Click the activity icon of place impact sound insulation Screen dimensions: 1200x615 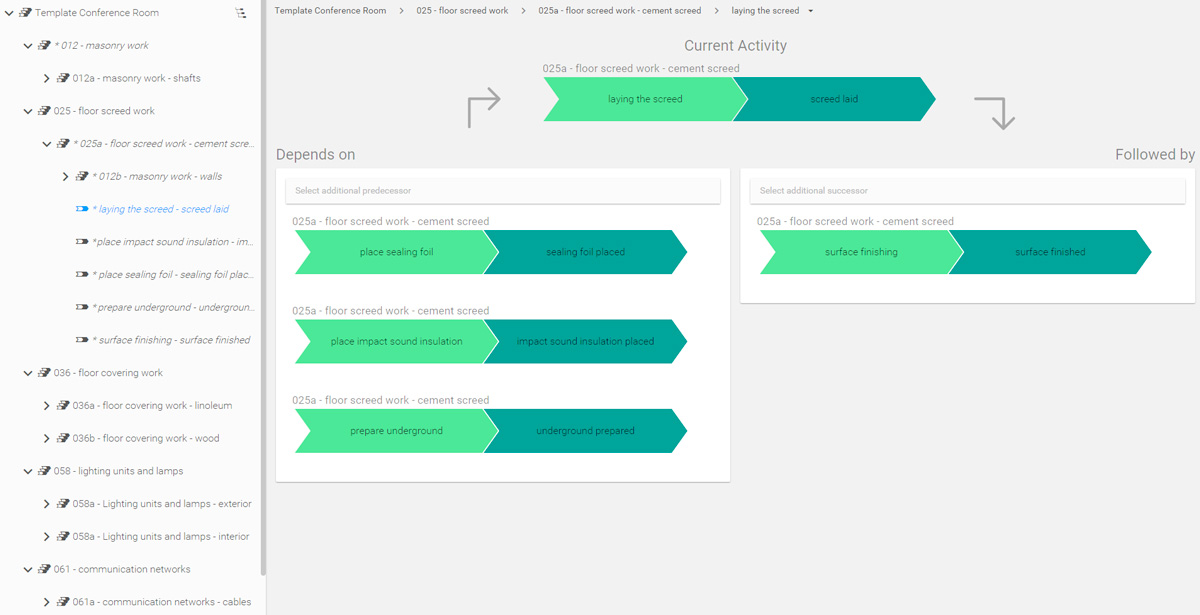(82, 242)
